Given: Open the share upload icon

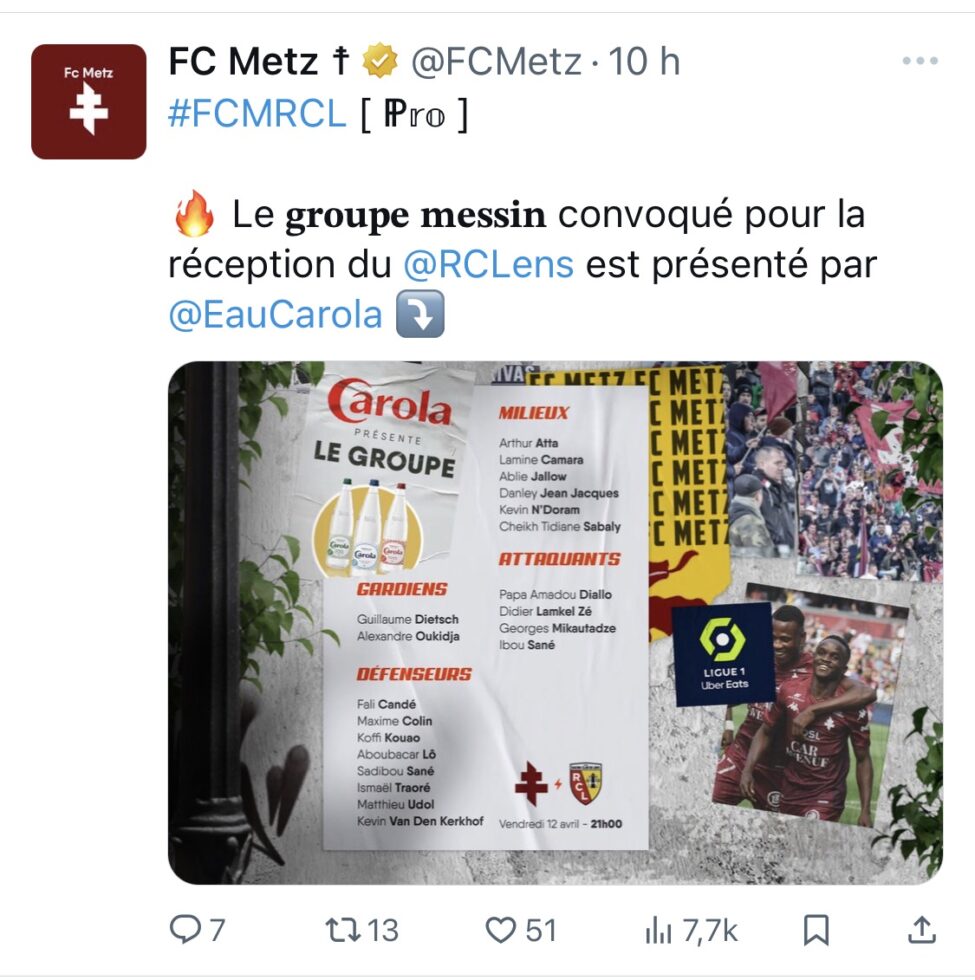Looking at the screenshot, I should coord(922,929).
